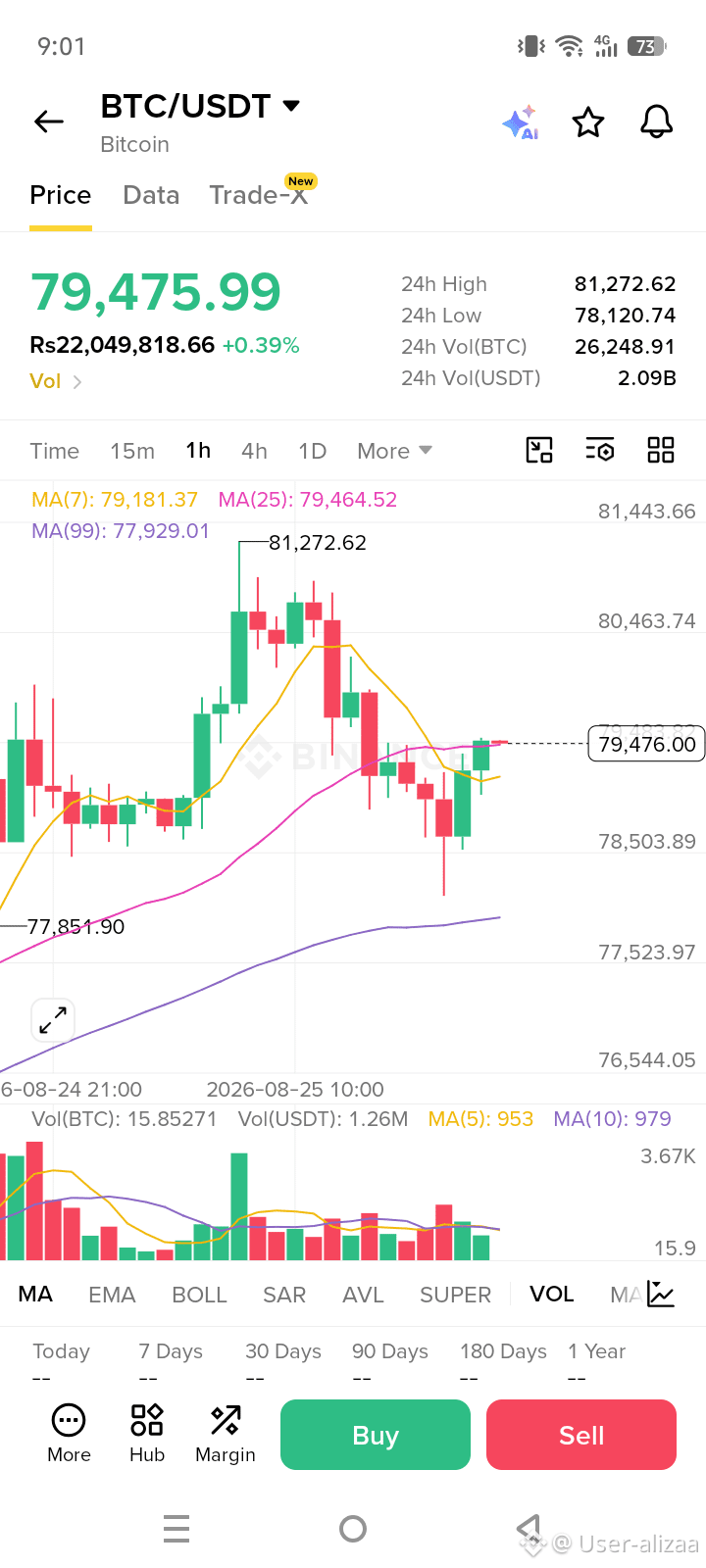
Task: Tap the 180 Days performance entry
Action: [x=503, y=1363]
